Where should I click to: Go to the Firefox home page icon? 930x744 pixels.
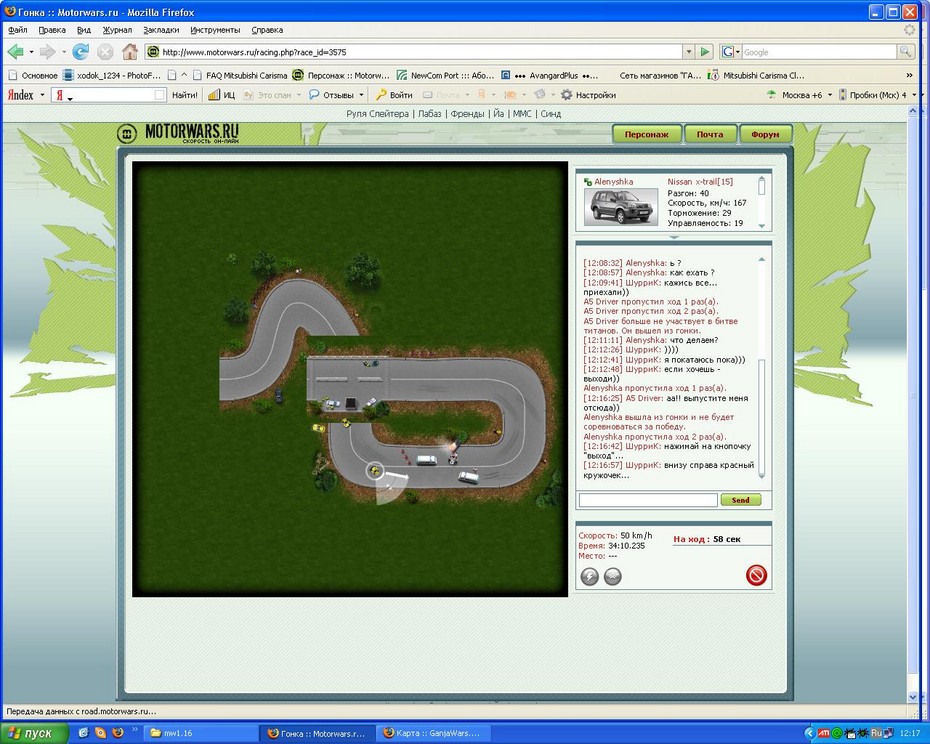pos(130,52)
